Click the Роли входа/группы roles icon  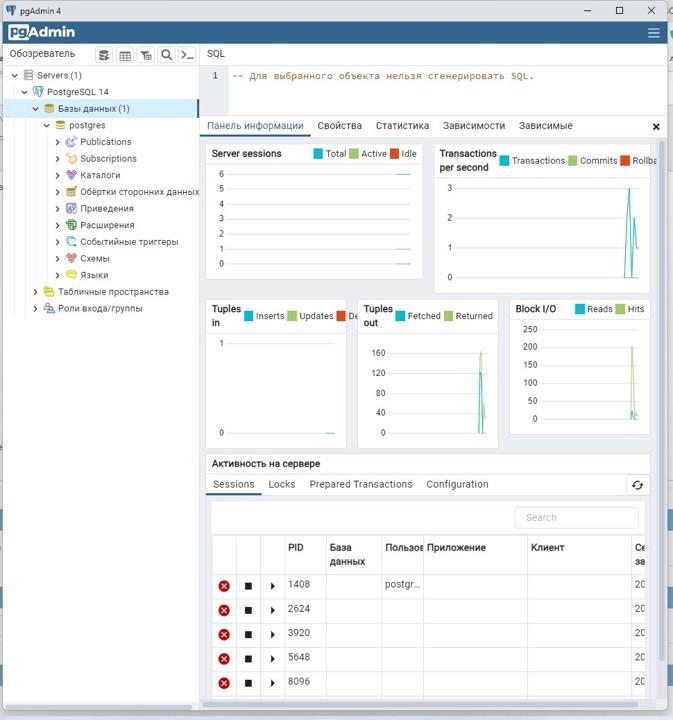pos(49,308)
